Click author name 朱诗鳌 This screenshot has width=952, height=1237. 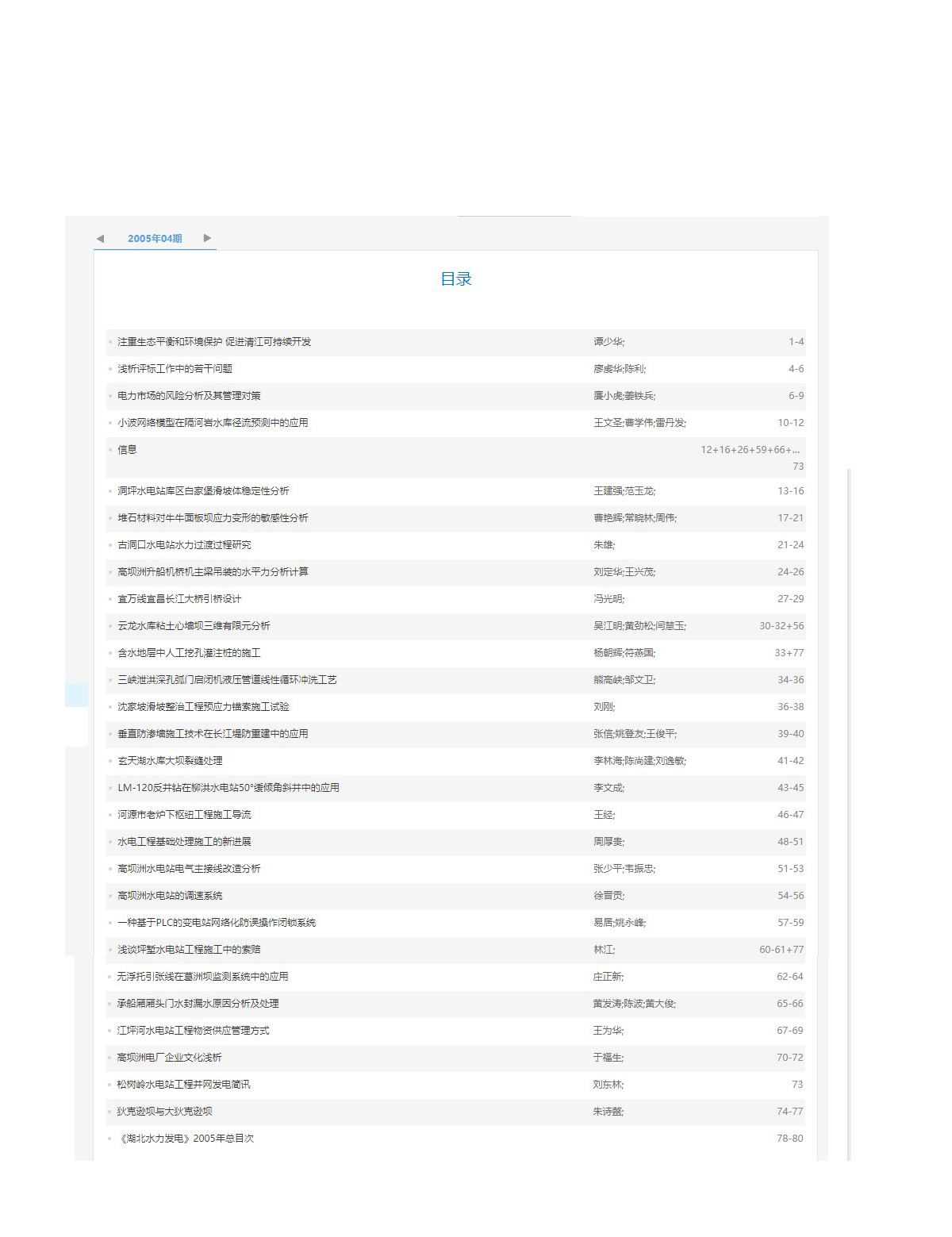pyautogui.click(x=608, y=1112)
